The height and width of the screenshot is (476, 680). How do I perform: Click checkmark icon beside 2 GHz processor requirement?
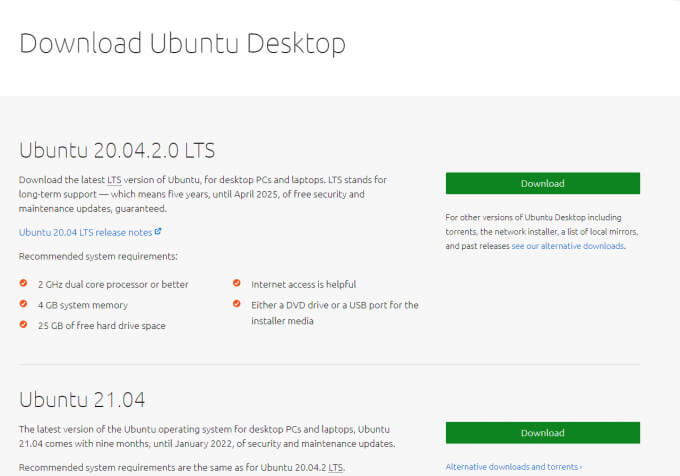click(x=24, y=284)
